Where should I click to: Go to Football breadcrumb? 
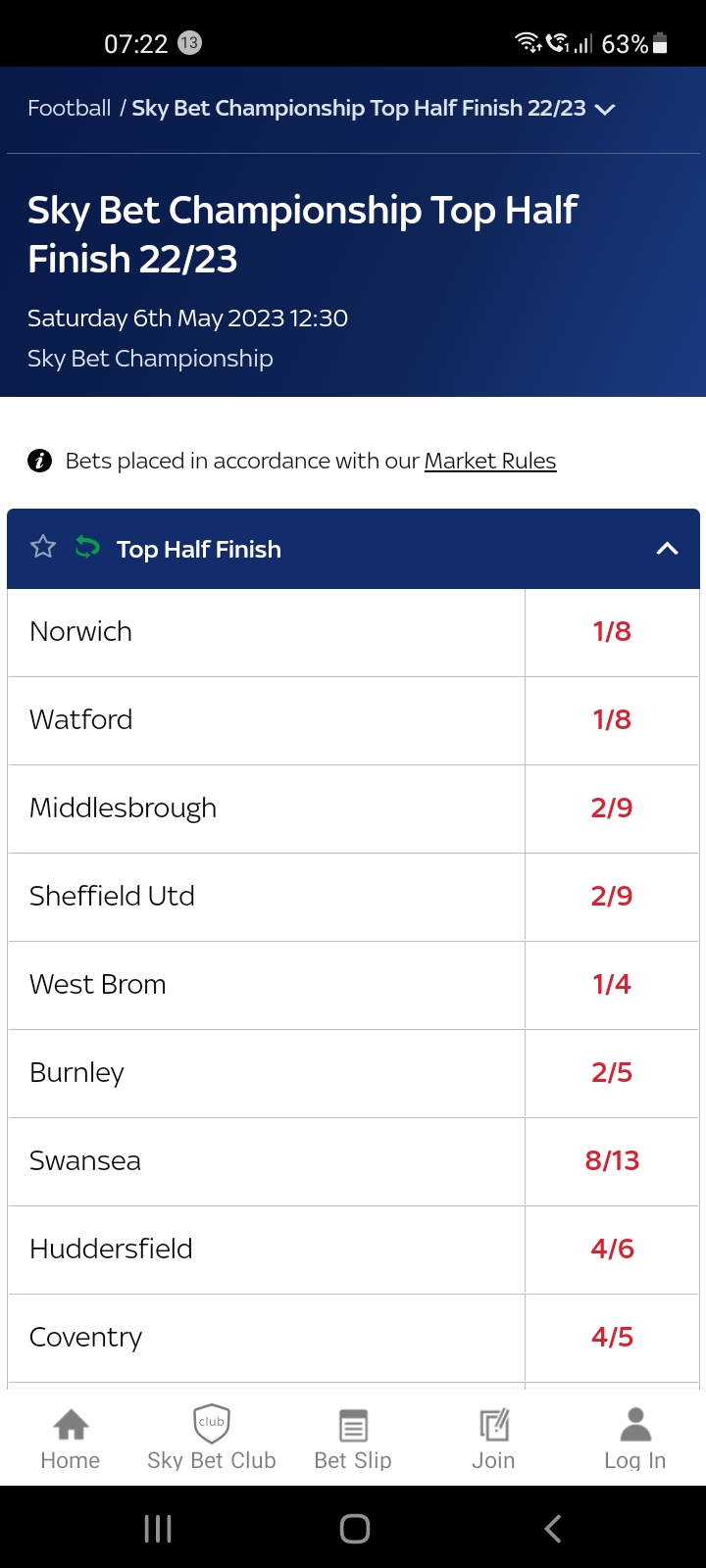click(x=69, y=108)
